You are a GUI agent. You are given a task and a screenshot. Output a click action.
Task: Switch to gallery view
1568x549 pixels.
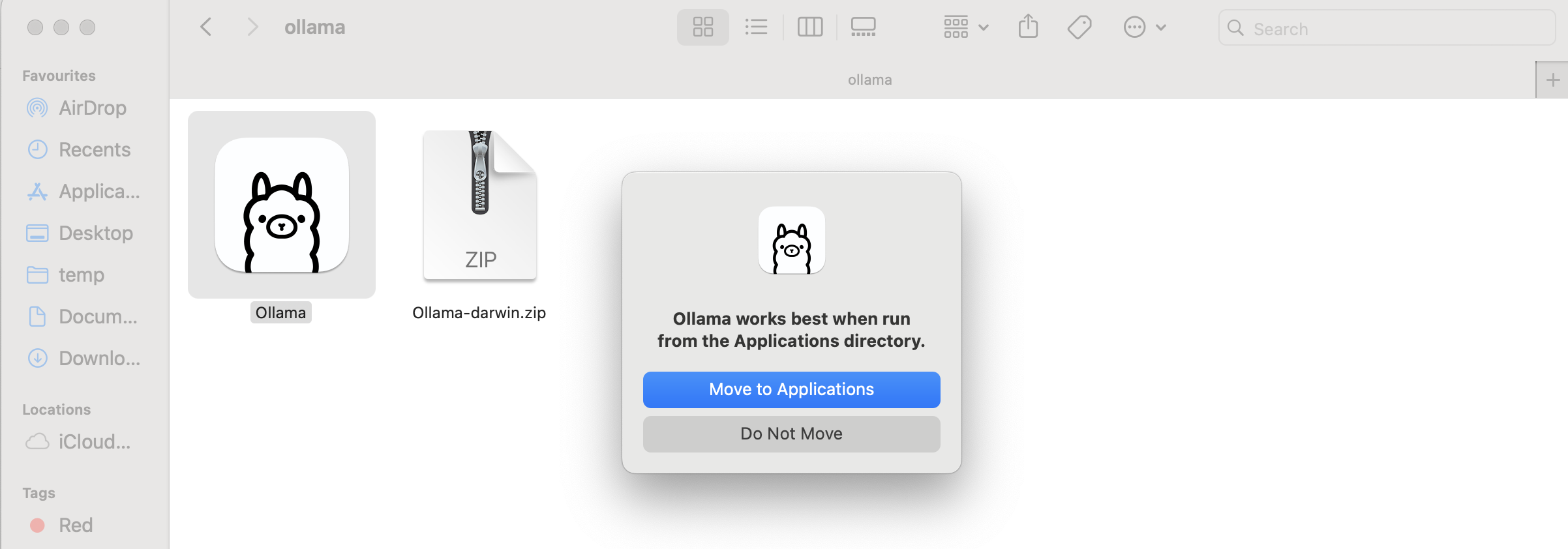tap(863, 27)
